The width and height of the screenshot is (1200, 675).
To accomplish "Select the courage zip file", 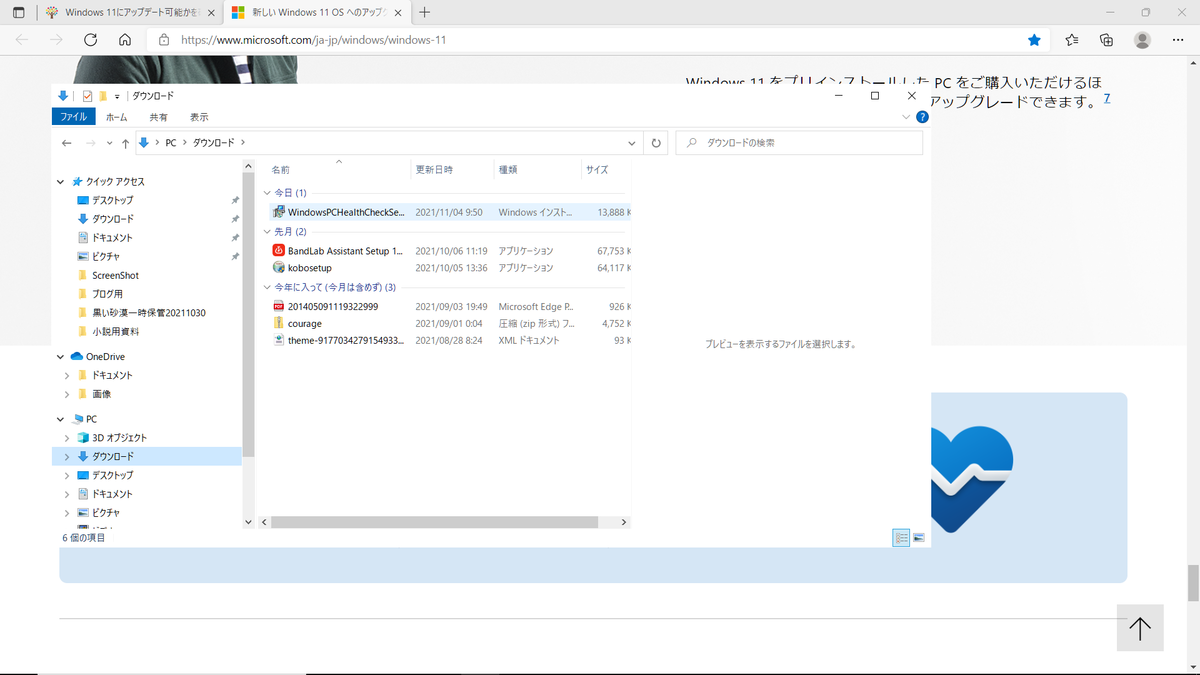I will tap(304, 323).
